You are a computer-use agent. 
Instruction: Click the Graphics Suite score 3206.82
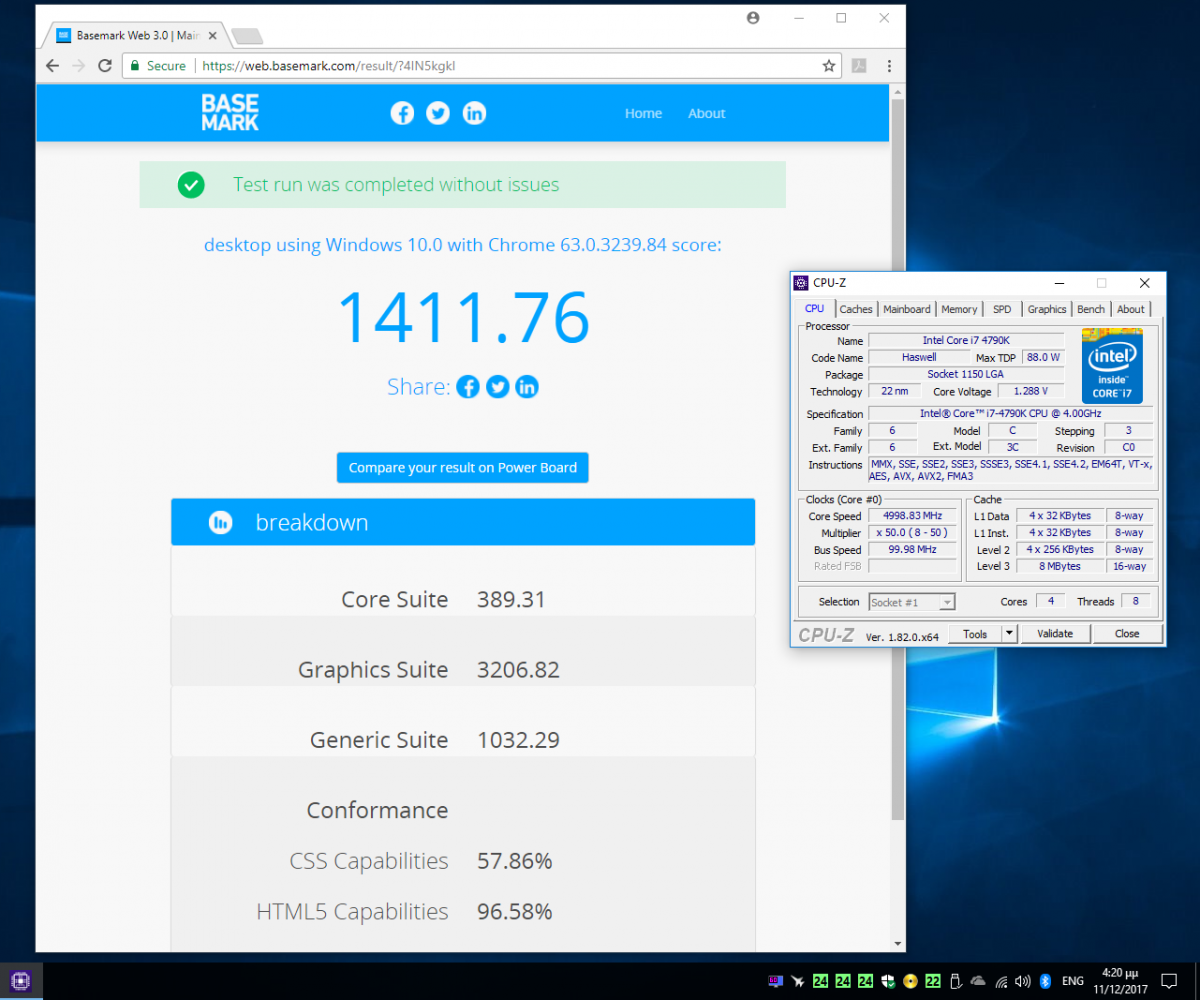(x=518, y=670)
